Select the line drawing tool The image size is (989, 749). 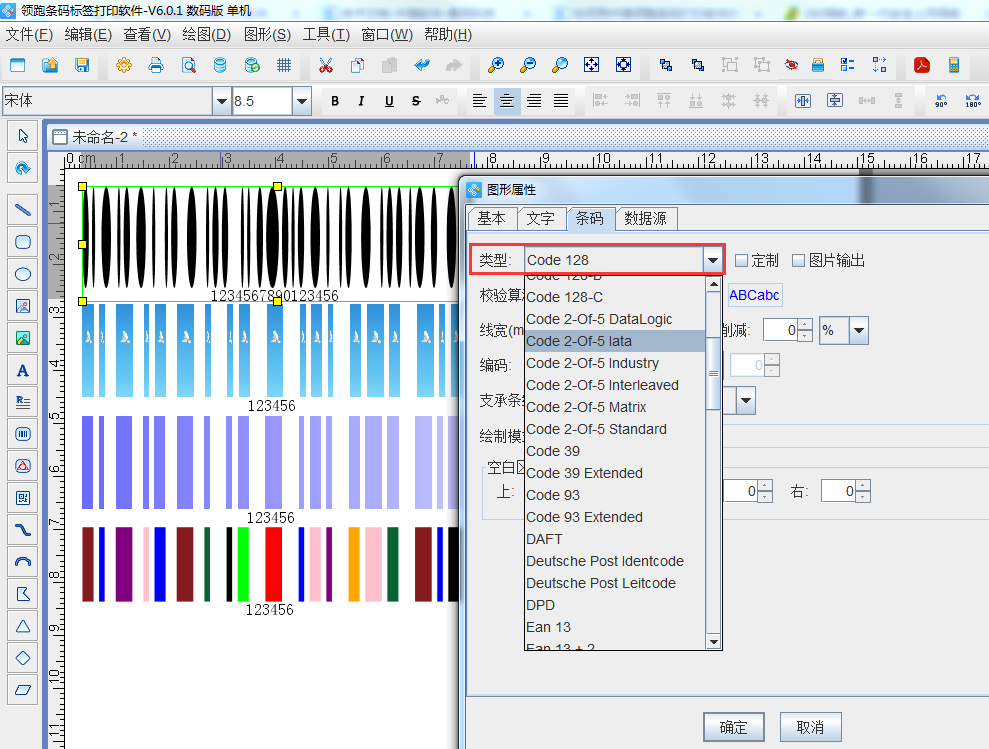click(x=23, y=209)
